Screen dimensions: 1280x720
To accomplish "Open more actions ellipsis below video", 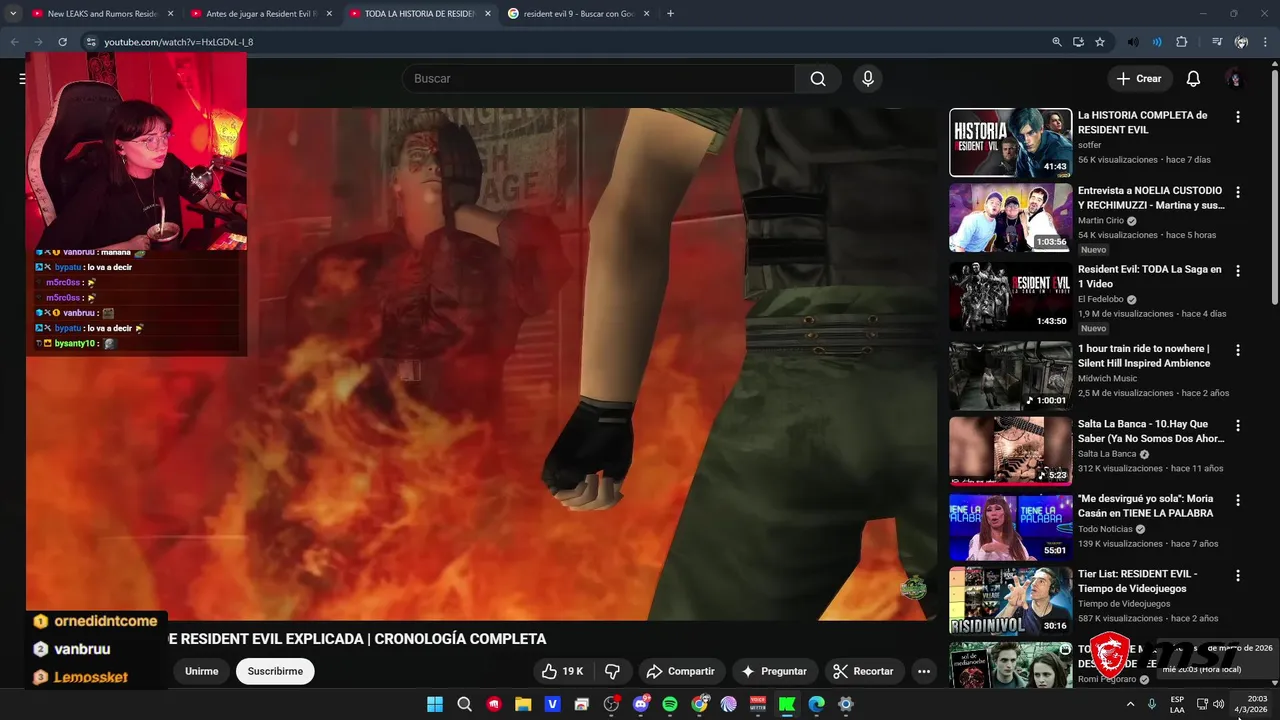I will pos(924,671).
